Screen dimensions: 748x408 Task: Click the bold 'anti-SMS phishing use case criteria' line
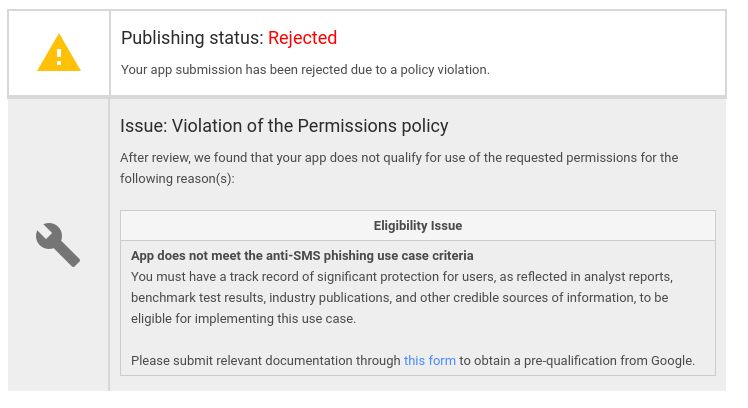click(302, 256)
